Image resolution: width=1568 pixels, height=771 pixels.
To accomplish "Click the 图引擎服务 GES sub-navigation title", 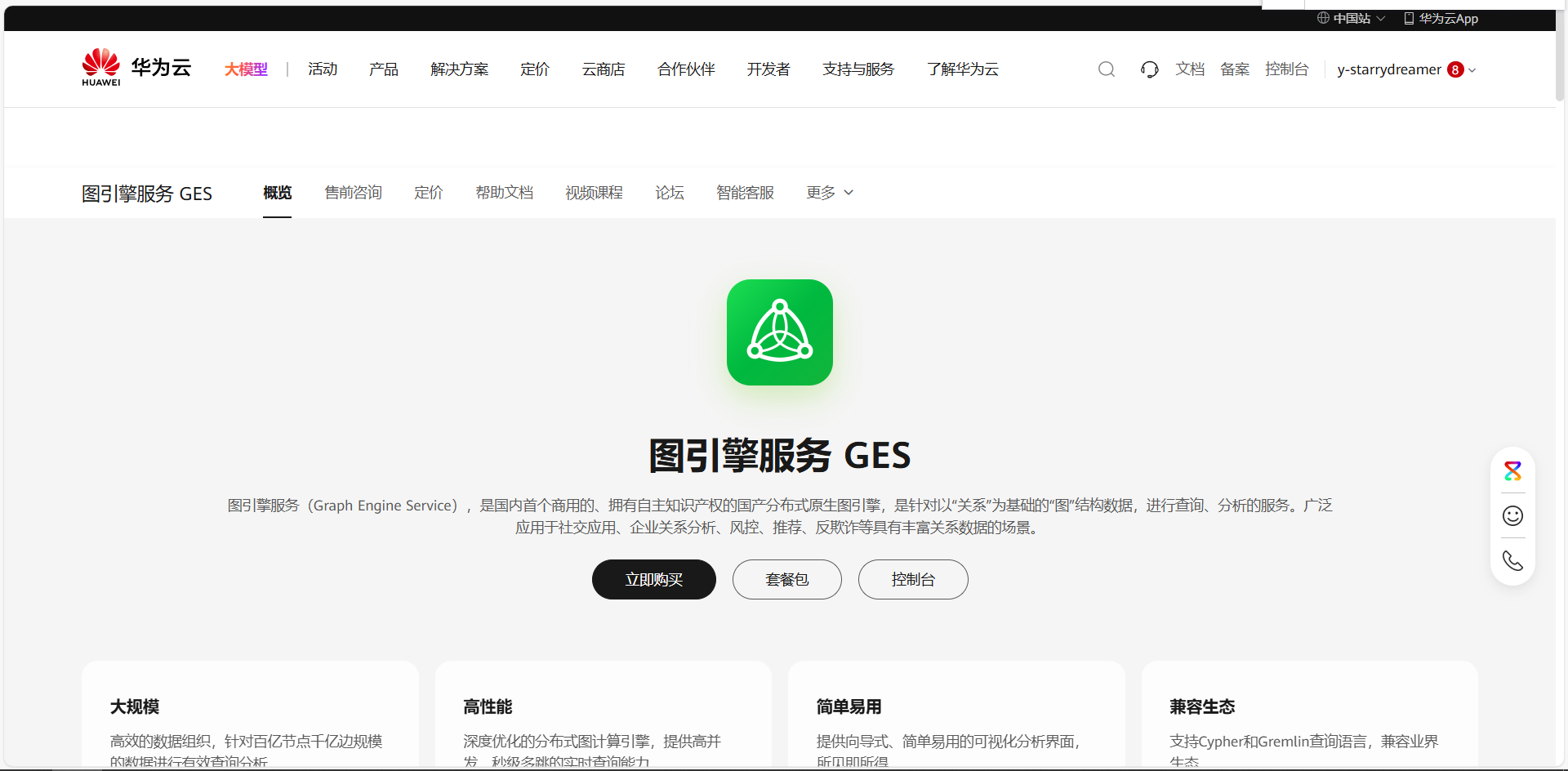I will click(x=147, y=194).
